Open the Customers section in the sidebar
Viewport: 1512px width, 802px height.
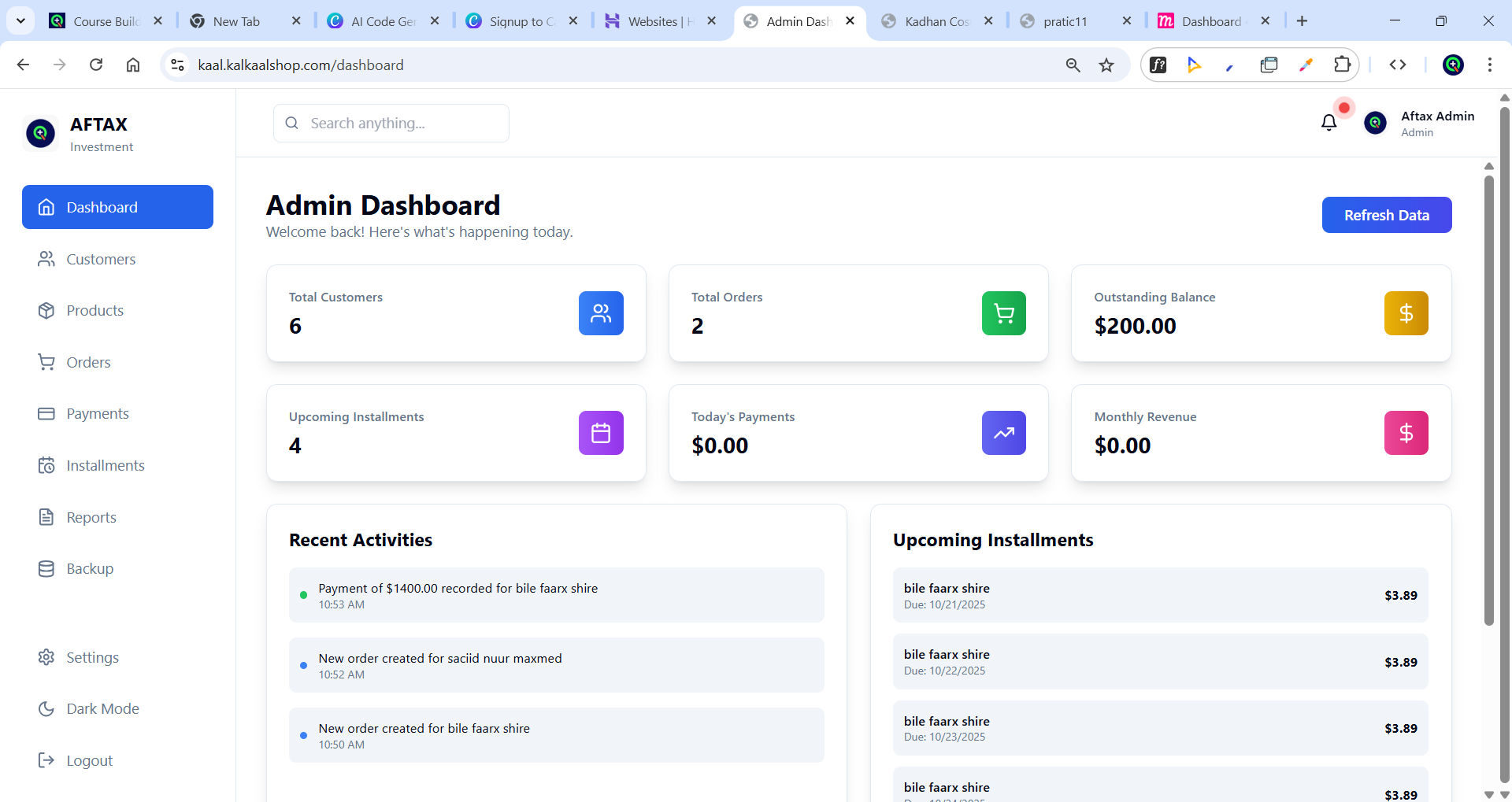pos(100,258)
